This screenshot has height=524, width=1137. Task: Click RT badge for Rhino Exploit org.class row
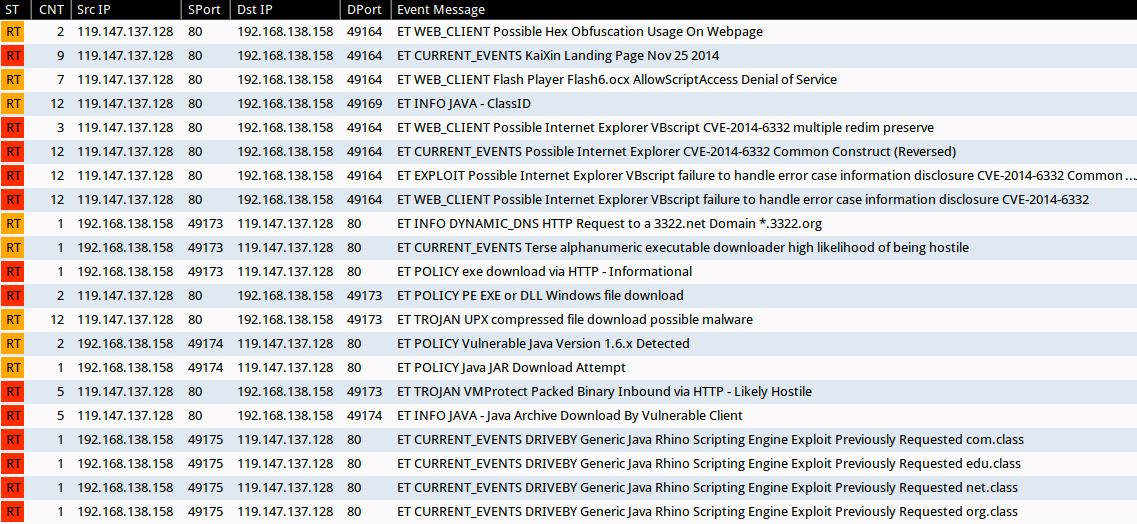pyautogui.click(x=13, y=512)
